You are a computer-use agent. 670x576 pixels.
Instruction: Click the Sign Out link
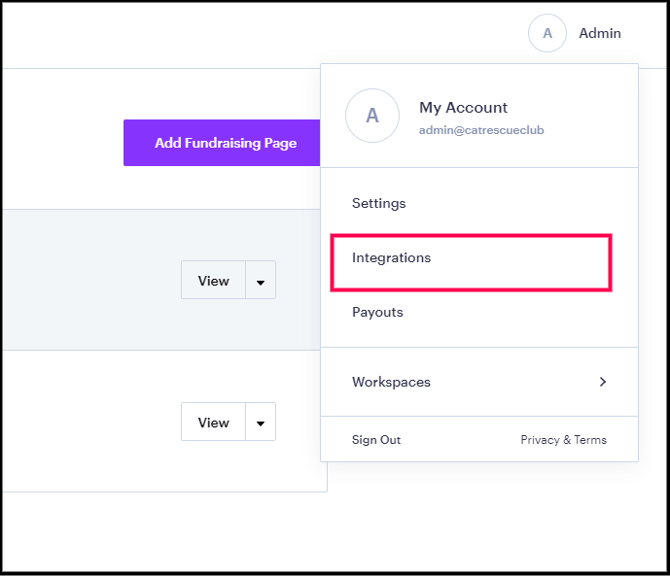(x=376, y=440)
